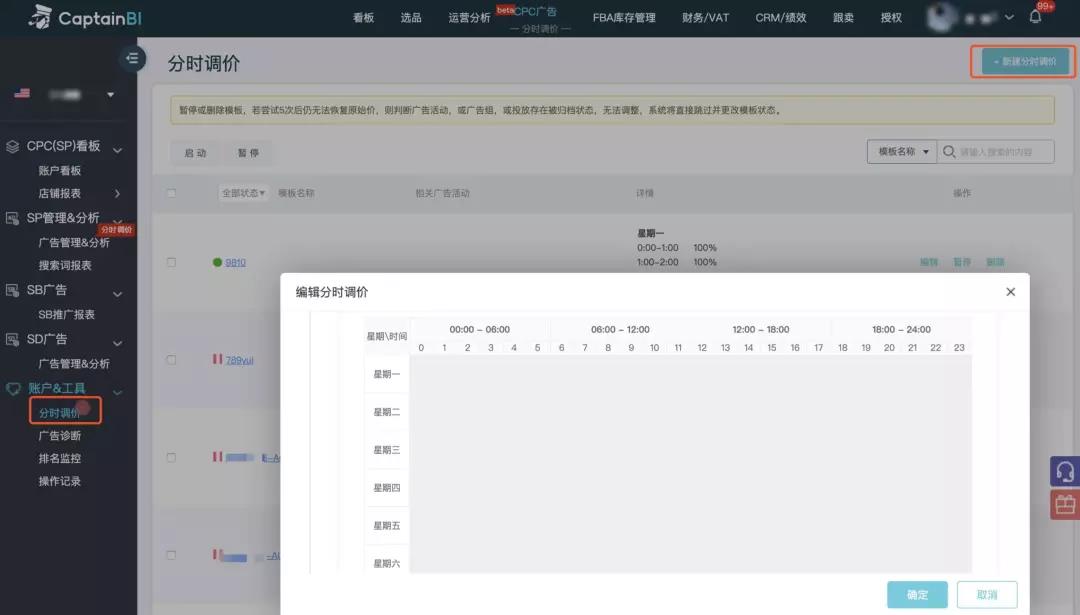Screen dimensions: 1080x615
Task: Click the 账户&工具 shield icon
Action: tap(13, 388)
